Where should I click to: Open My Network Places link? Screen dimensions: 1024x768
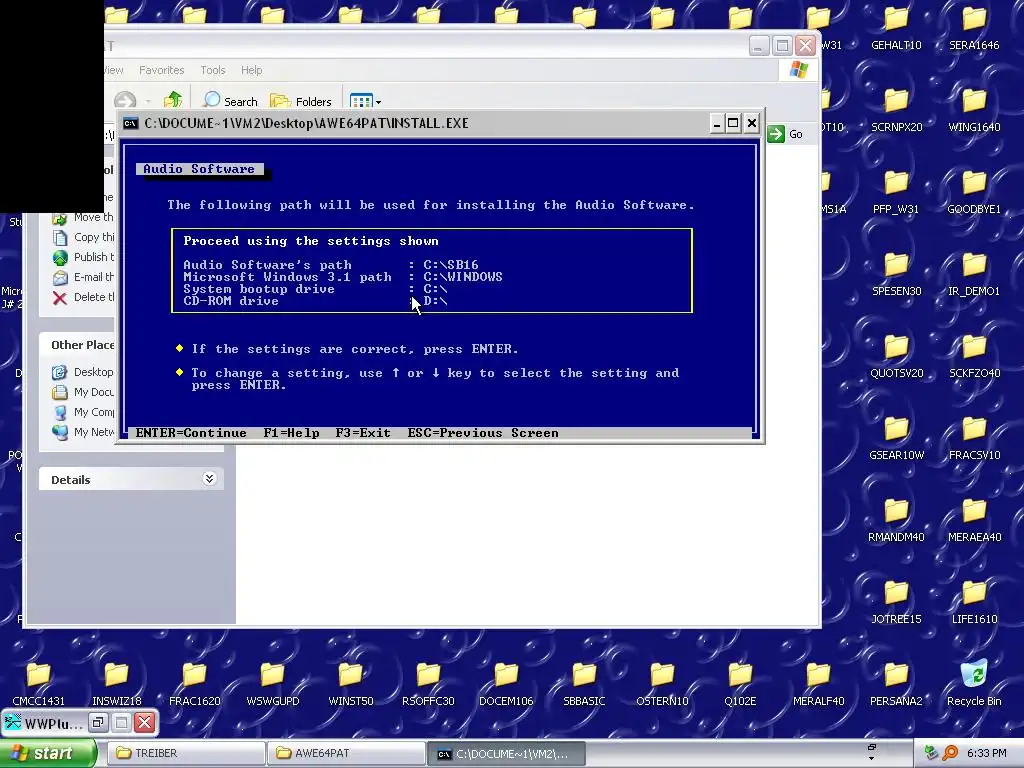point(83,432)
